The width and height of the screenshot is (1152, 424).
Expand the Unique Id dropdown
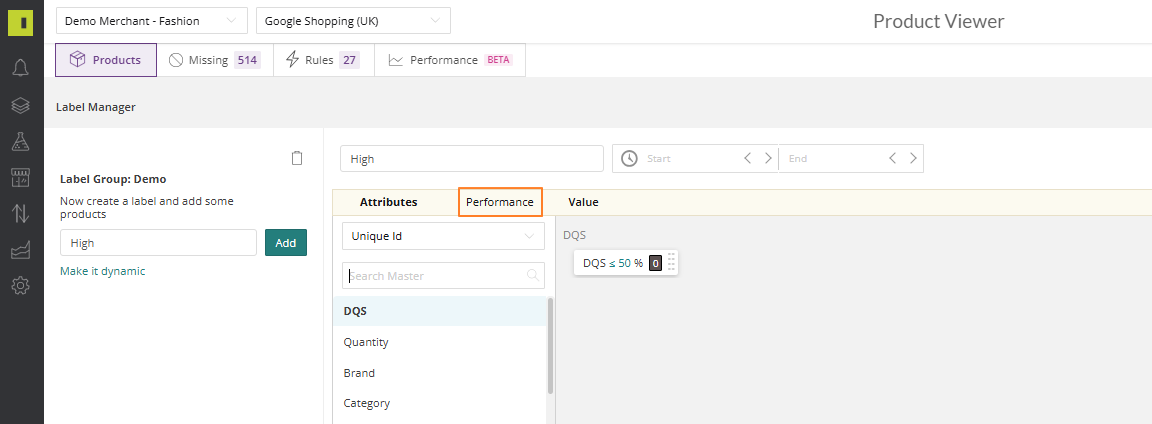tap(443, 237)
